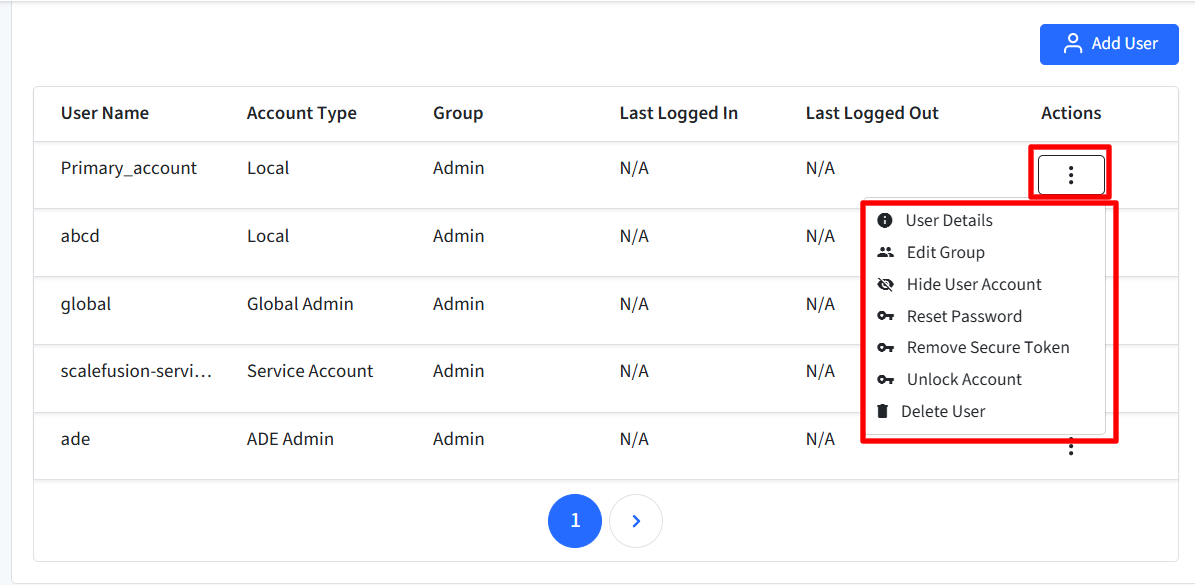Click the trash icon beside Delete User
The image size is (1195, 585).
coord(883,411)
